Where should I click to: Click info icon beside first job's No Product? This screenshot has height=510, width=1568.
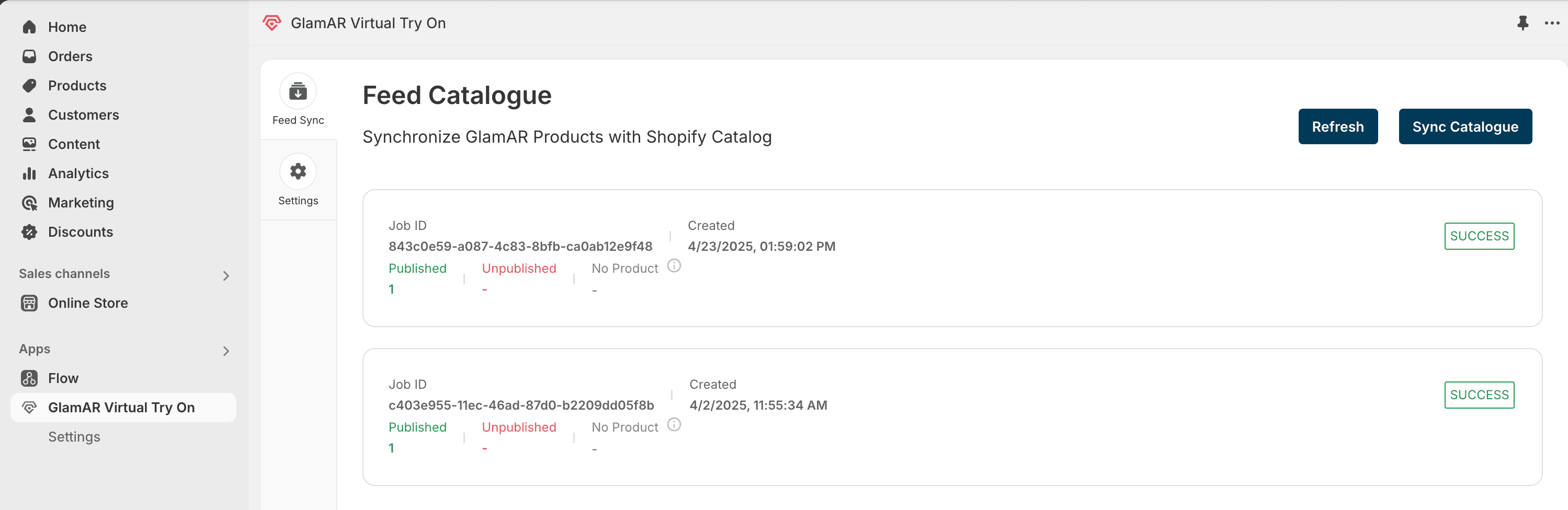coord(674,266)
